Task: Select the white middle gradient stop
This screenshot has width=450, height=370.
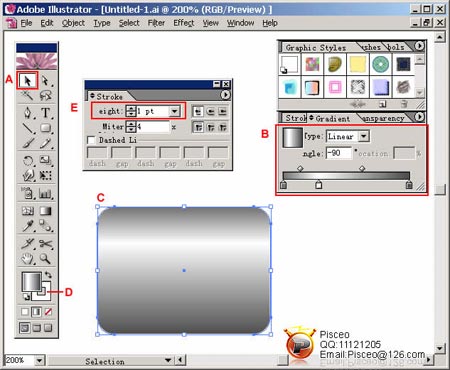Action: click(x=319, y=184)
